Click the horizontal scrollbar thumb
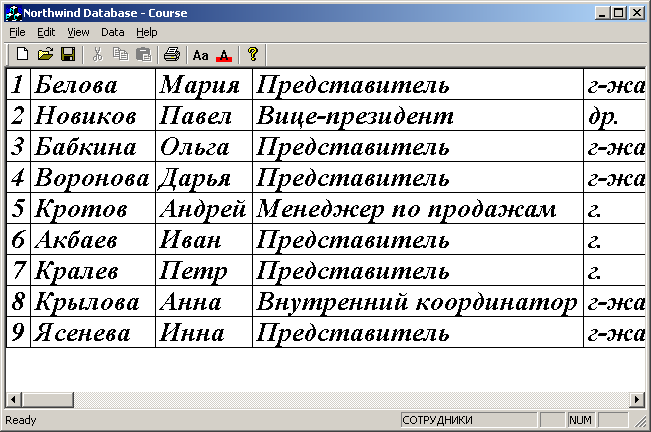Viewport: 651px width, 432px height. point(47,400)
